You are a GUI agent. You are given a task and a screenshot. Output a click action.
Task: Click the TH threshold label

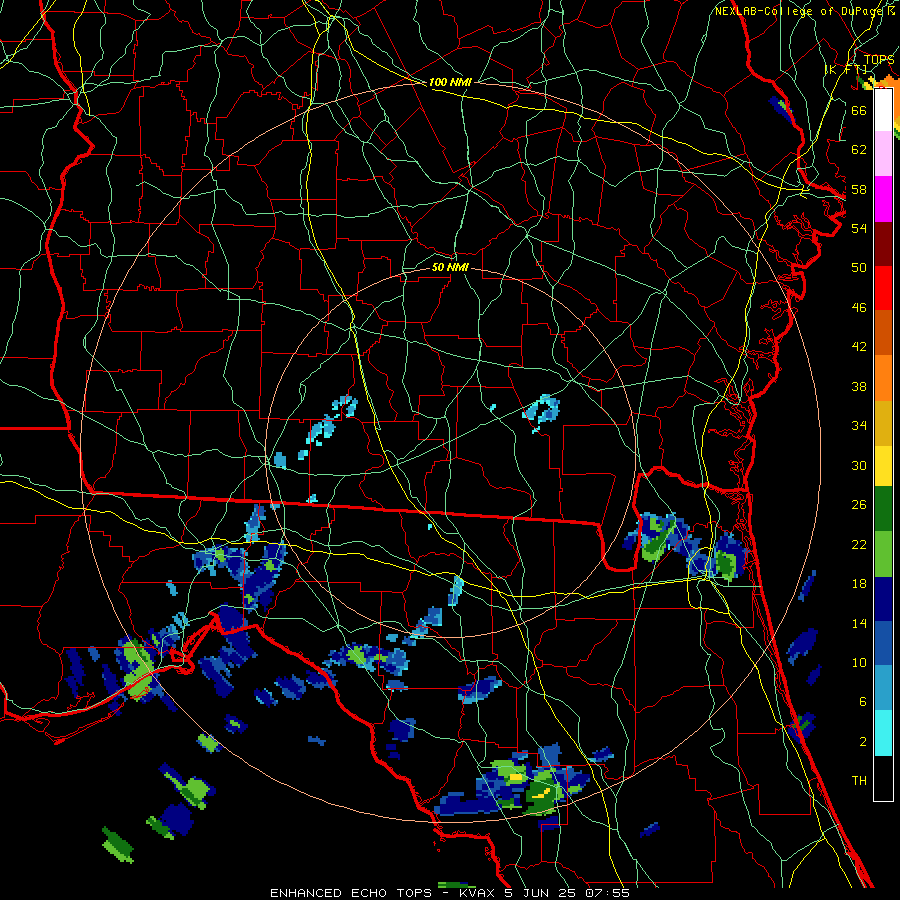click(x=859, y=781)
